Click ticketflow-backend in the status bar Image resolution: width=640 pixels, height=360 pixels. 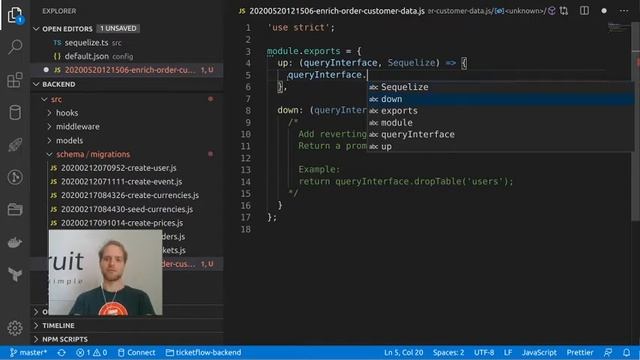[203, 353]
